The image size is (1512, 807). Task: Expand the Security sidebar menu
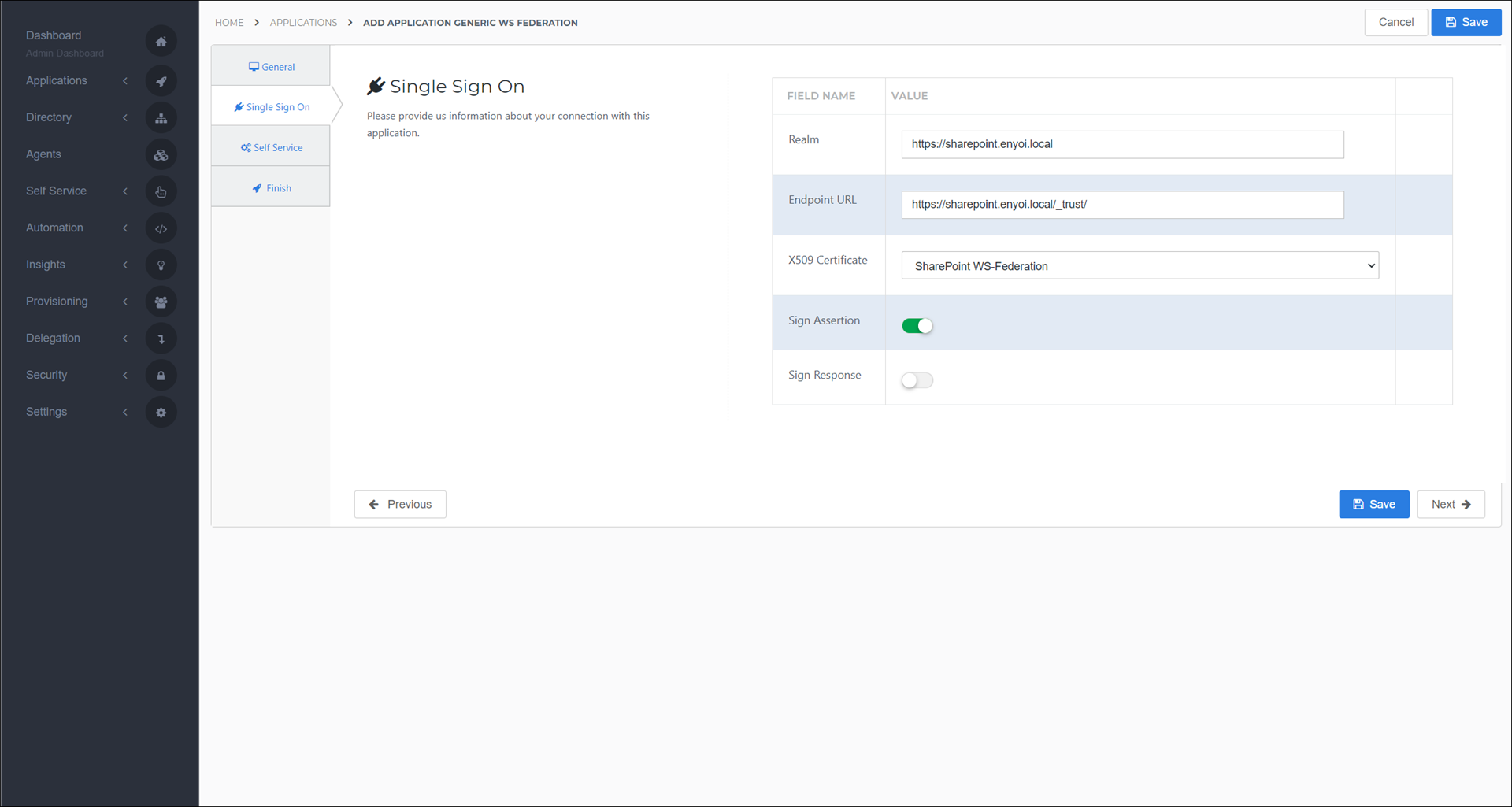point(125,375)
